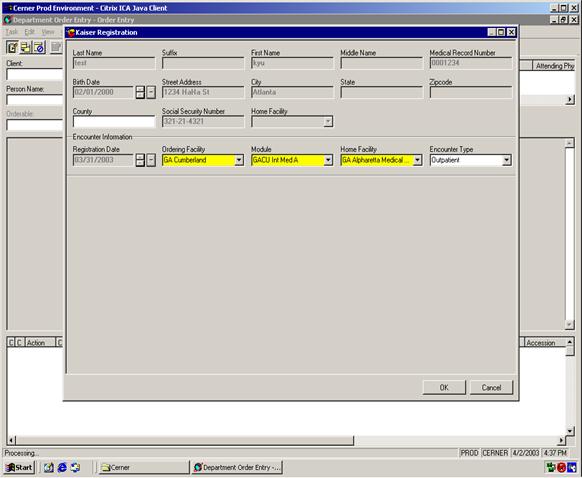Click the Medical Record Number field
Screen dimensions: 582x478
coord(471,63)
